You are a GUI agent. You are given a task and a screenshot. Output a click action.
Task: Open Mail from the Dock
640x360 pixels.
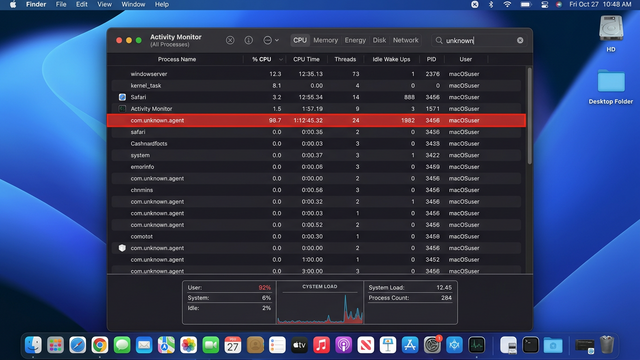tap(144, 345)
